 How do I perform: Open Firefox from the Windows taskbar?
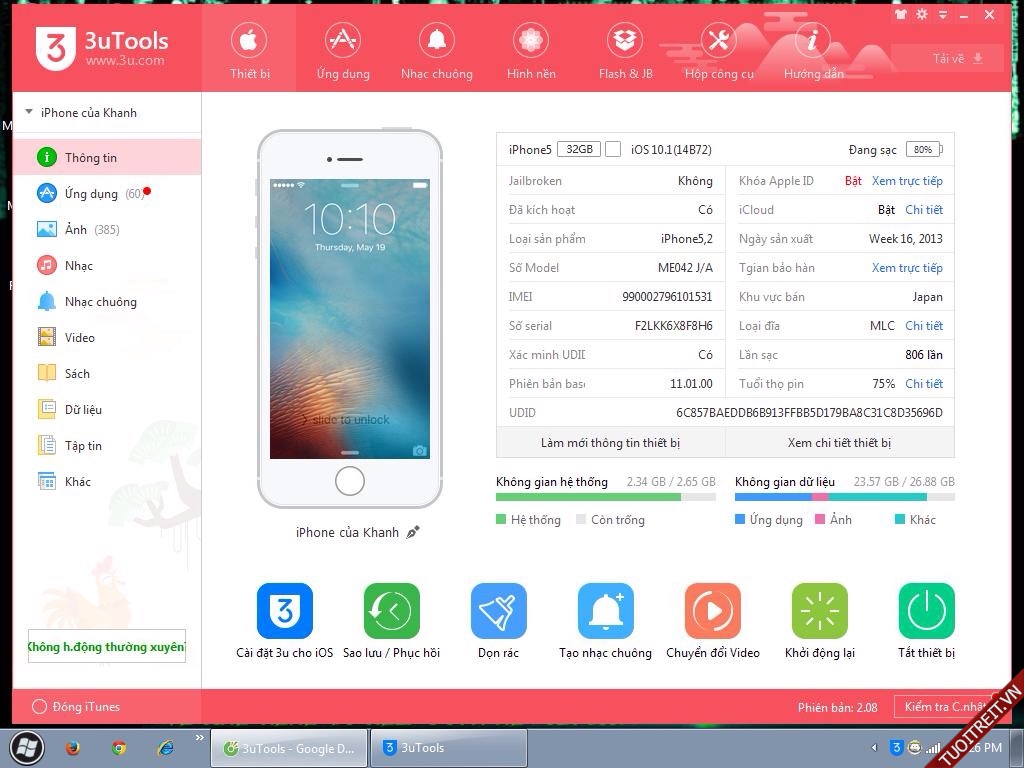pyautogui.click(x=72, y=748)
